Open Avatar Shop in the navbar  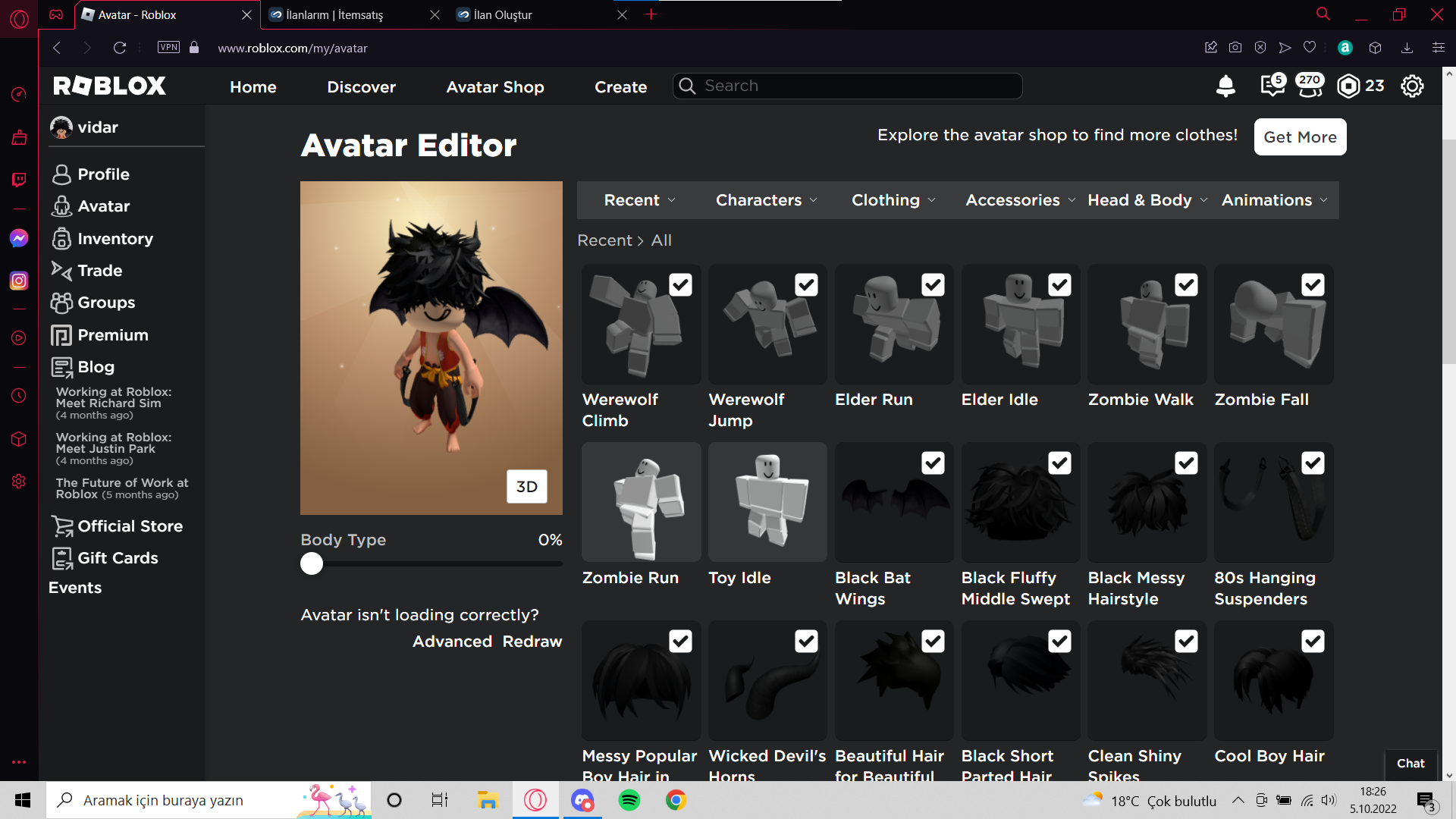tap(495, 87)
